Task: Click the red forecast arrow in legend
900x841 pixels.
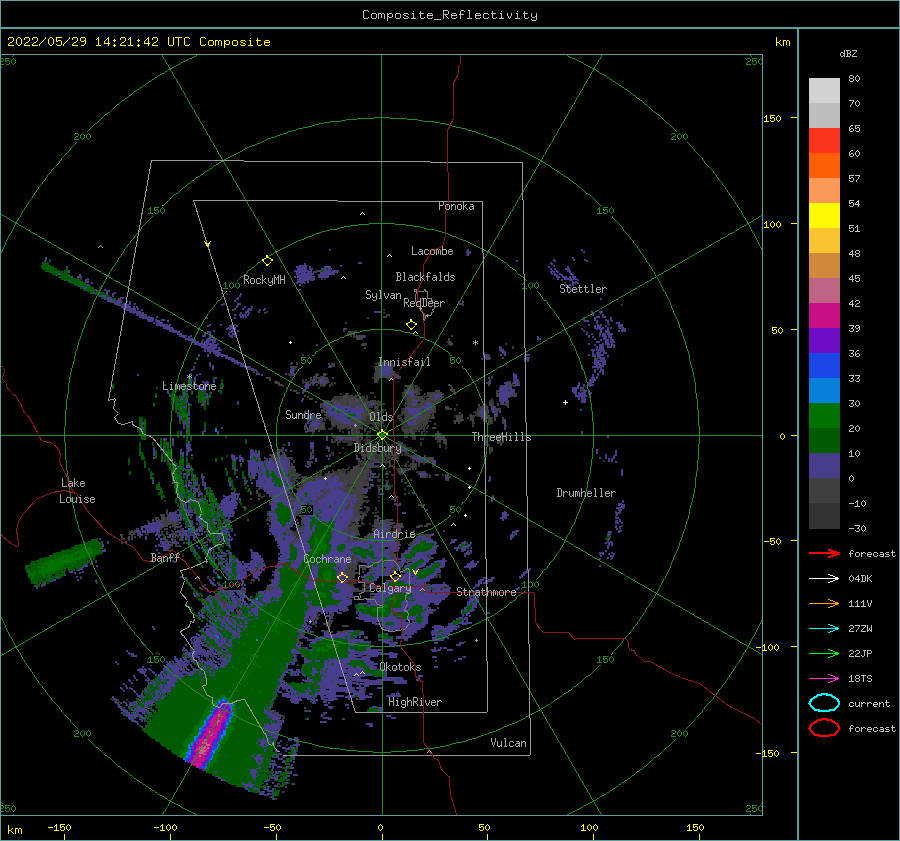Action: (x=824, y=553)
